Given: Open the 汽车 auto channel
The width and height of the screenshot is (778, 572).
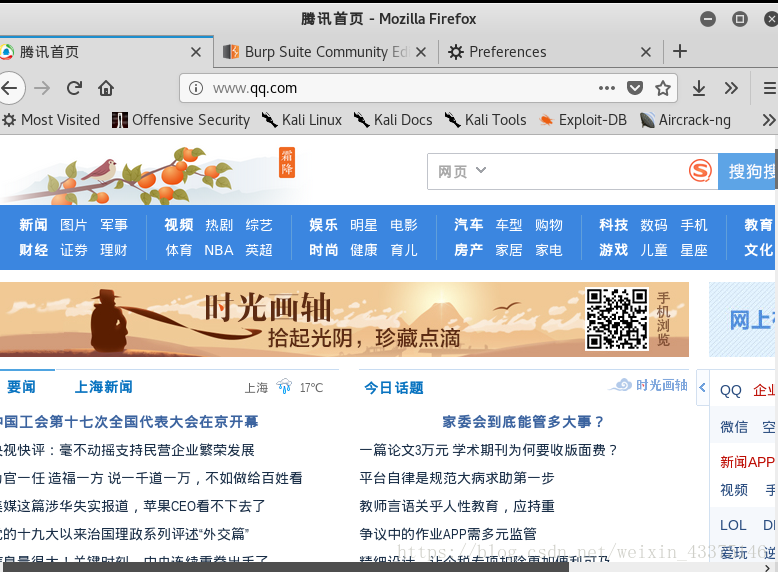Looking at the screenshot, I should pyautogui.click(x=468, y=225).
